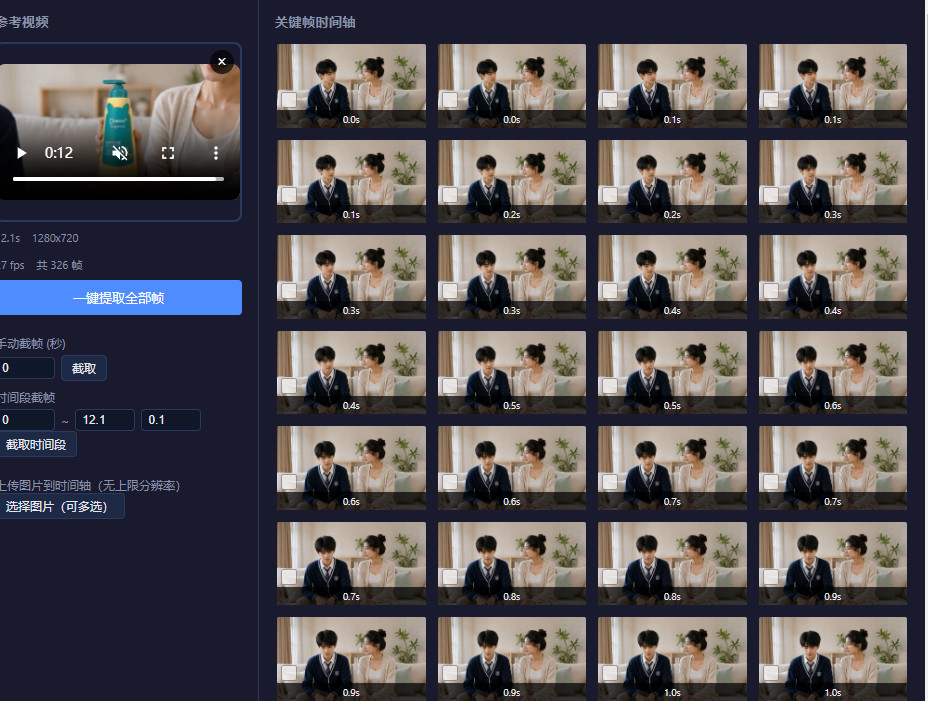Screen dimensions: 928x701
Task: Click the 一键提取全部帧 button
Action: tap(119, 298)
